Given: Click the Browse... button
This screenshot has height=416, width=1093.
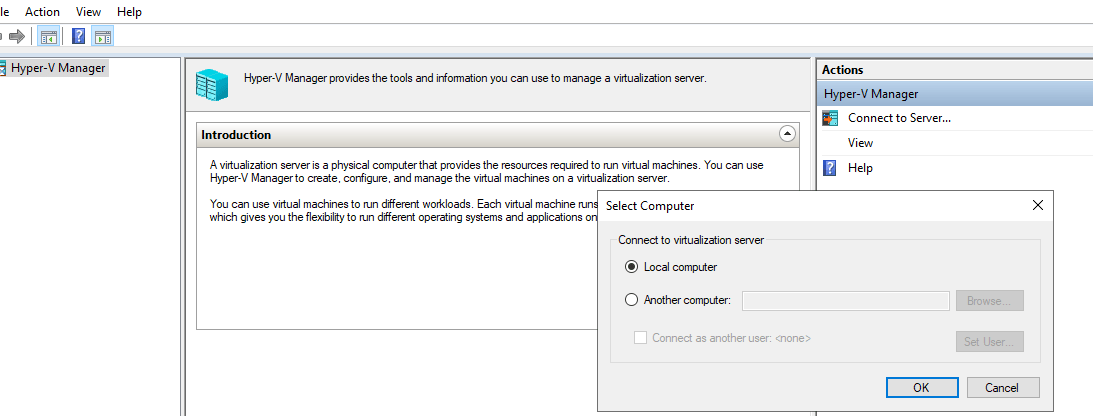Looking at the screenshot, I should pos(989,301).
